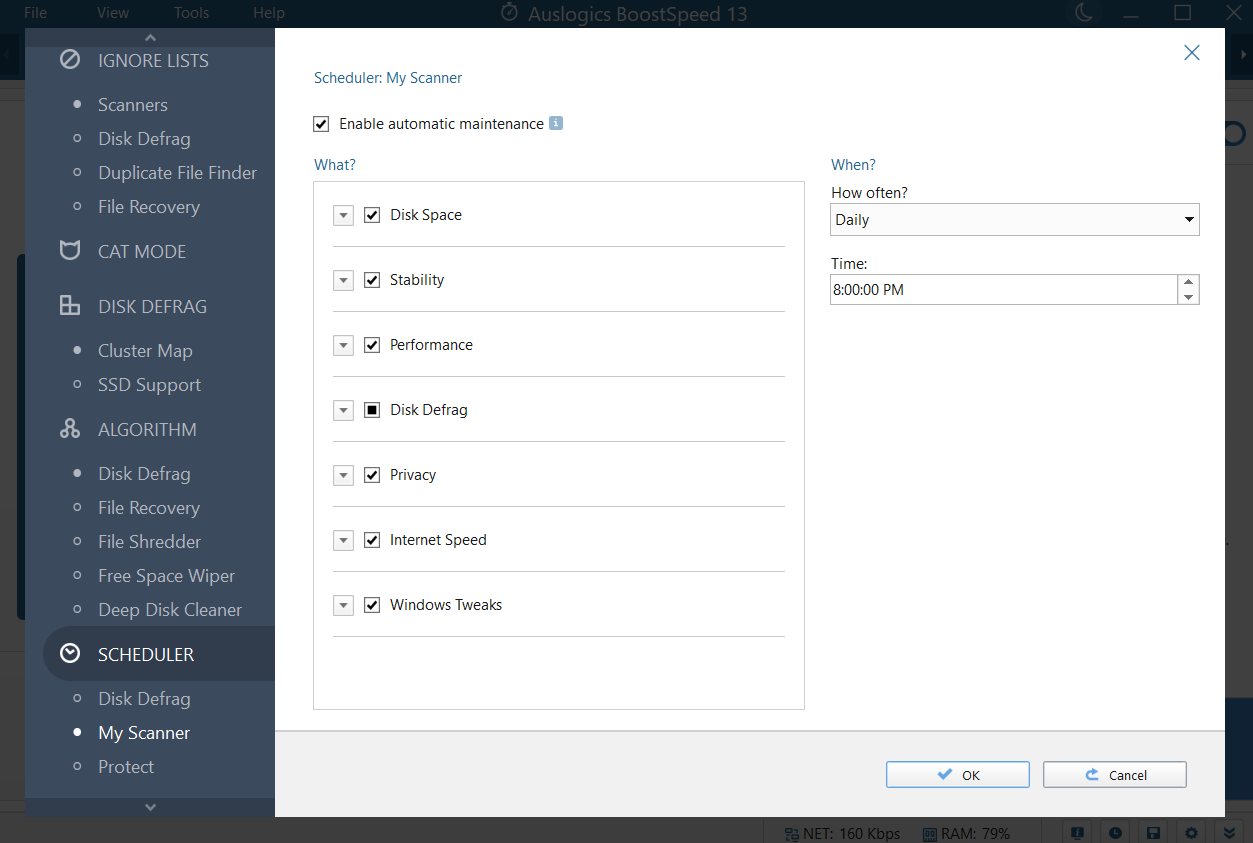Screen dimensions: 1253x843
Task: Select Disk Defrag under Scheduler
Action: point(144,699)
